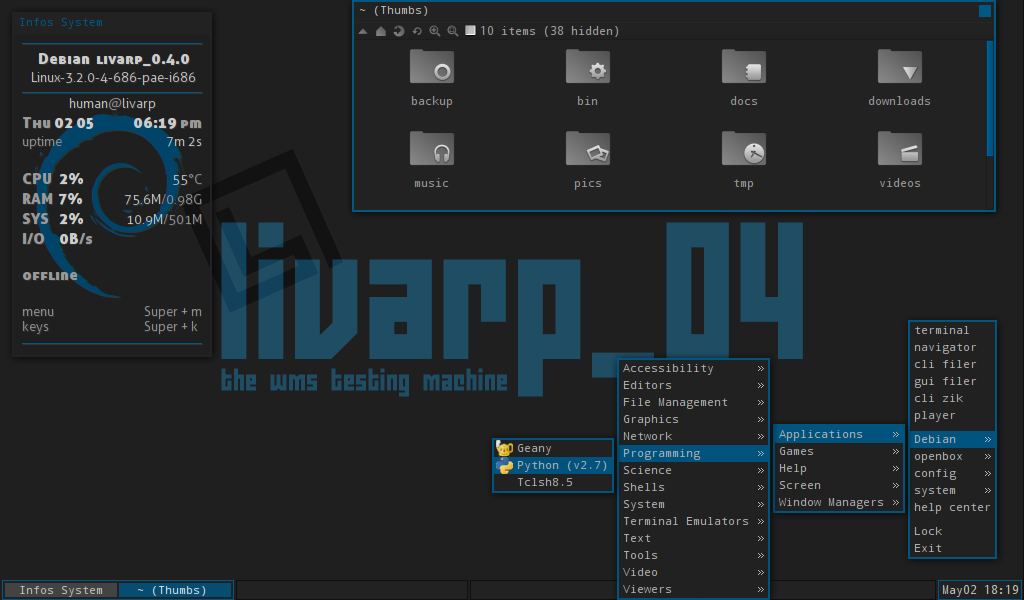Open home folder via house toolbar icon
Image resolution: width=1024 pixels, height=600 pixels.
[381, 31]
